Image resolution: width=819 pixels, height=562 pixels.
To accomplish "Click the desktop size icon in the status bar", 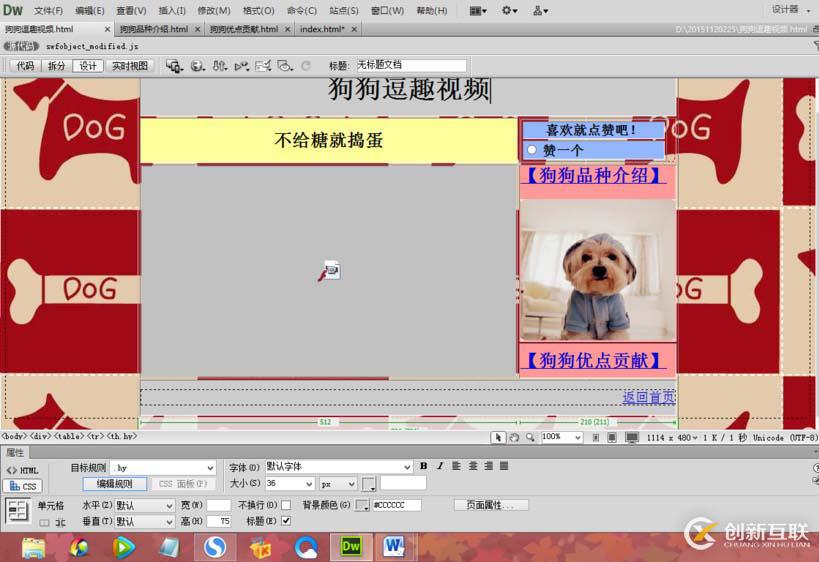I will tap(632, 438).
